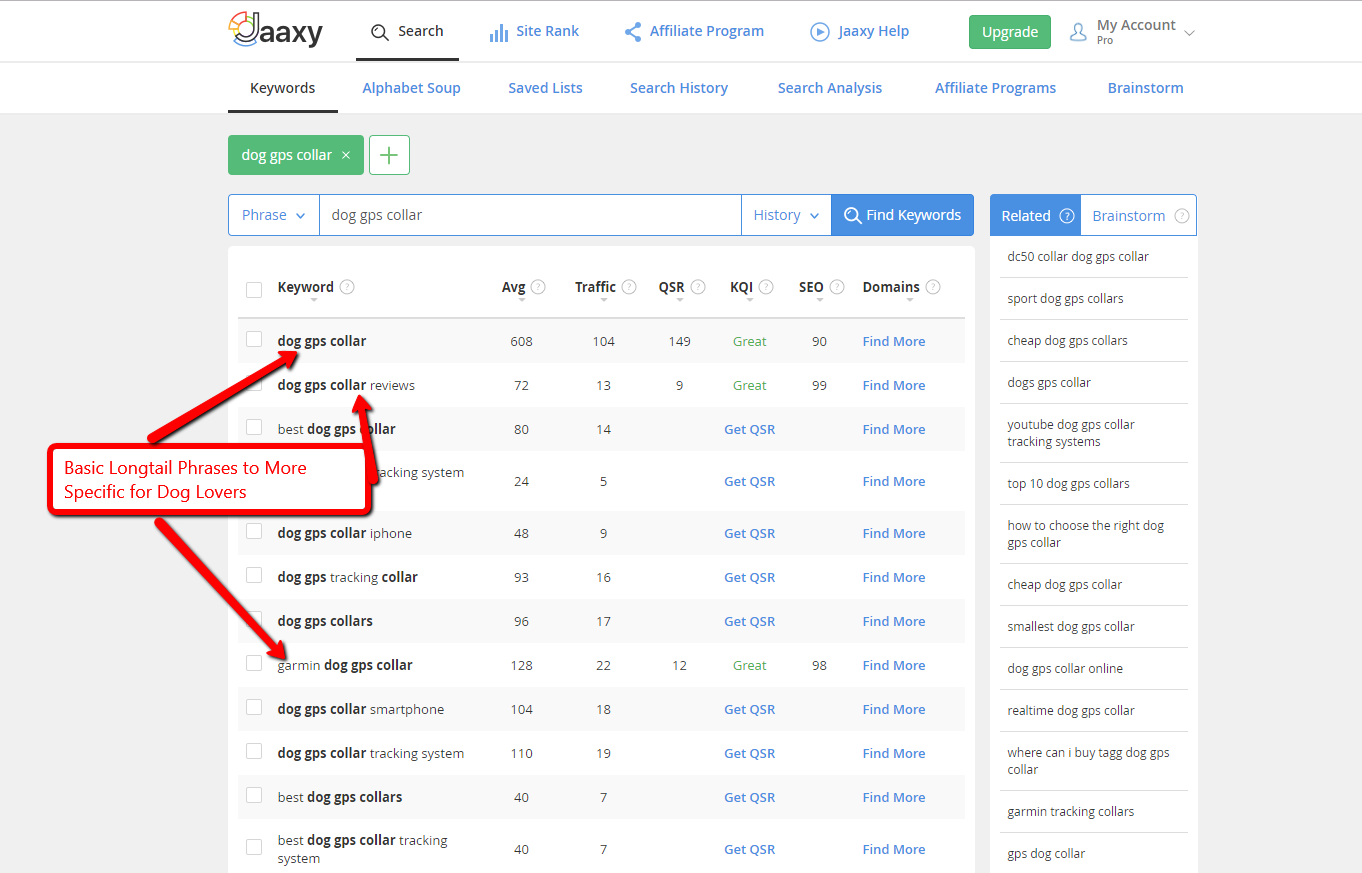Click the Site Rank bar chart icon
This screenshot has width=1362, height=873.
click(498, 32)
